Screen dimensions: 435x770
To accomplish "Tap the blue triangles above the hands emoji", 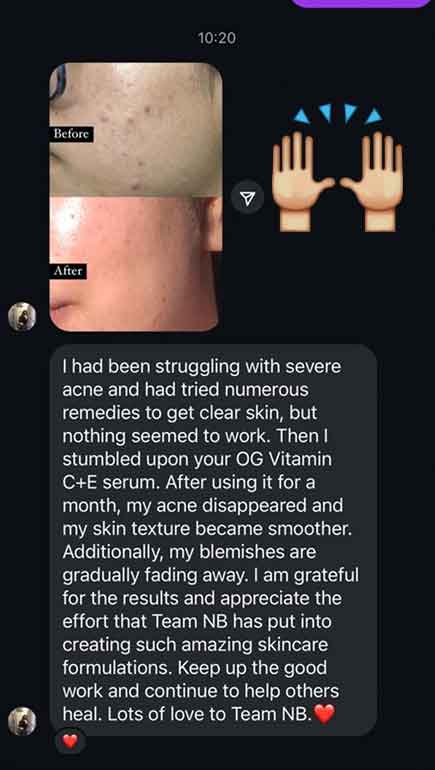I will [338, 114].
